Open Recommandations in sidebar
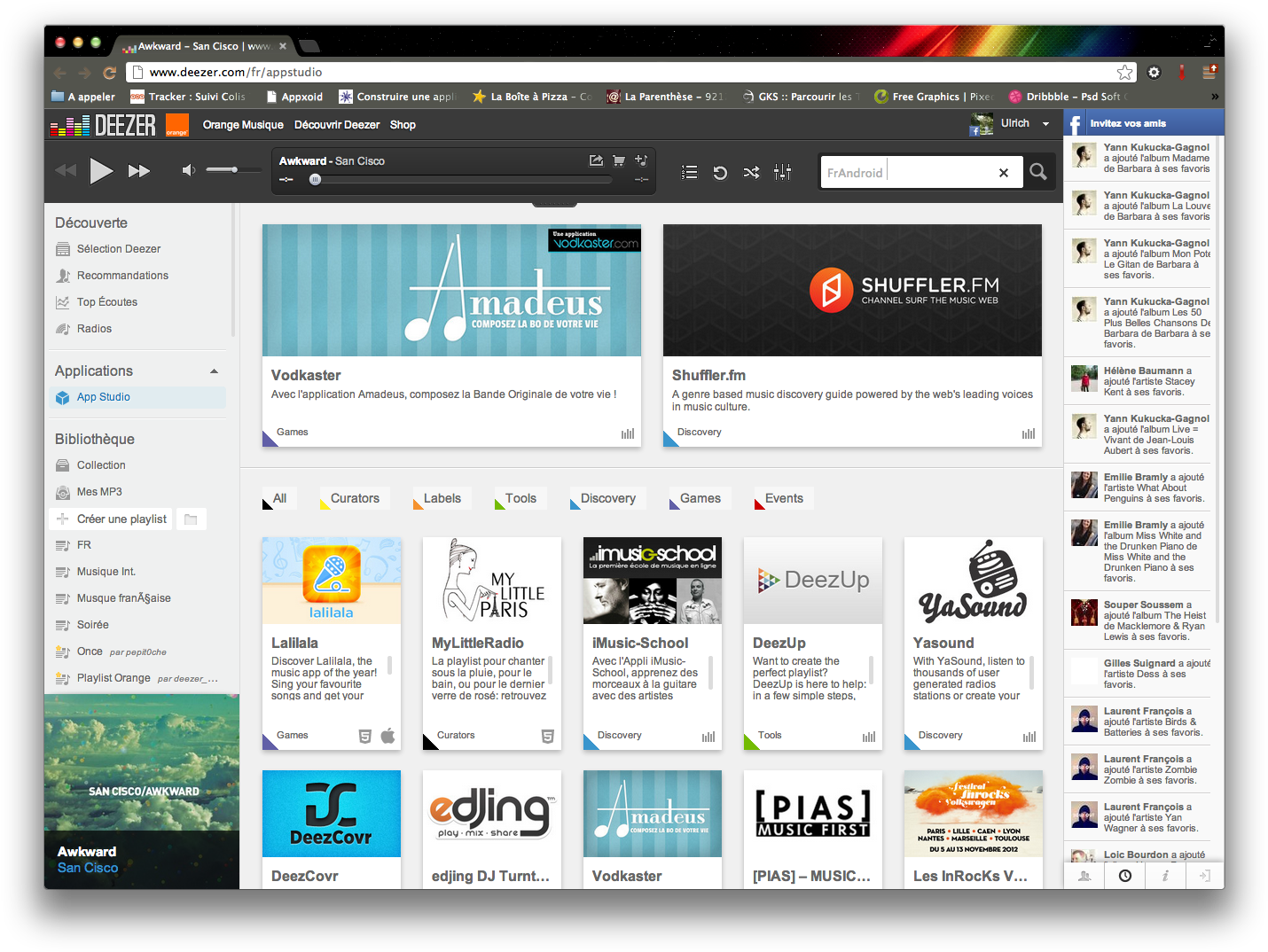The height and width of the screenshot is (952, 1268). [x=122, y=276]
